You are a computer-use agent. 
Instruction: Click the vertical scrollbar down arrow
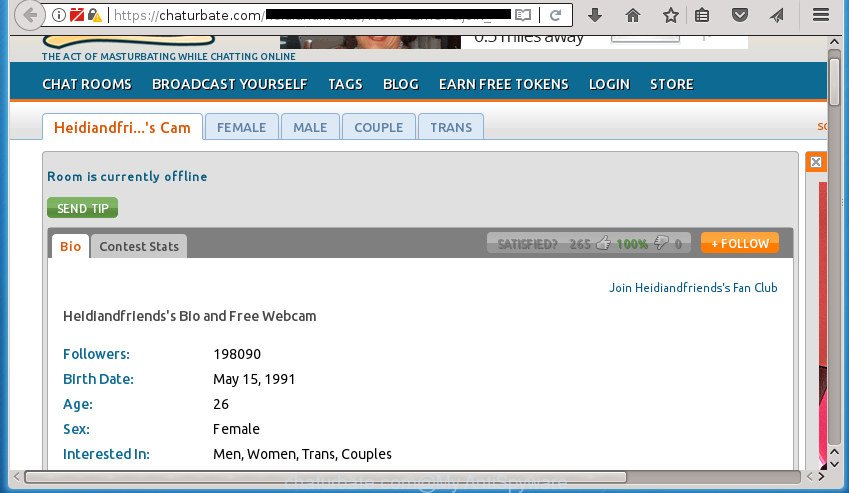[x=834, y=464]
